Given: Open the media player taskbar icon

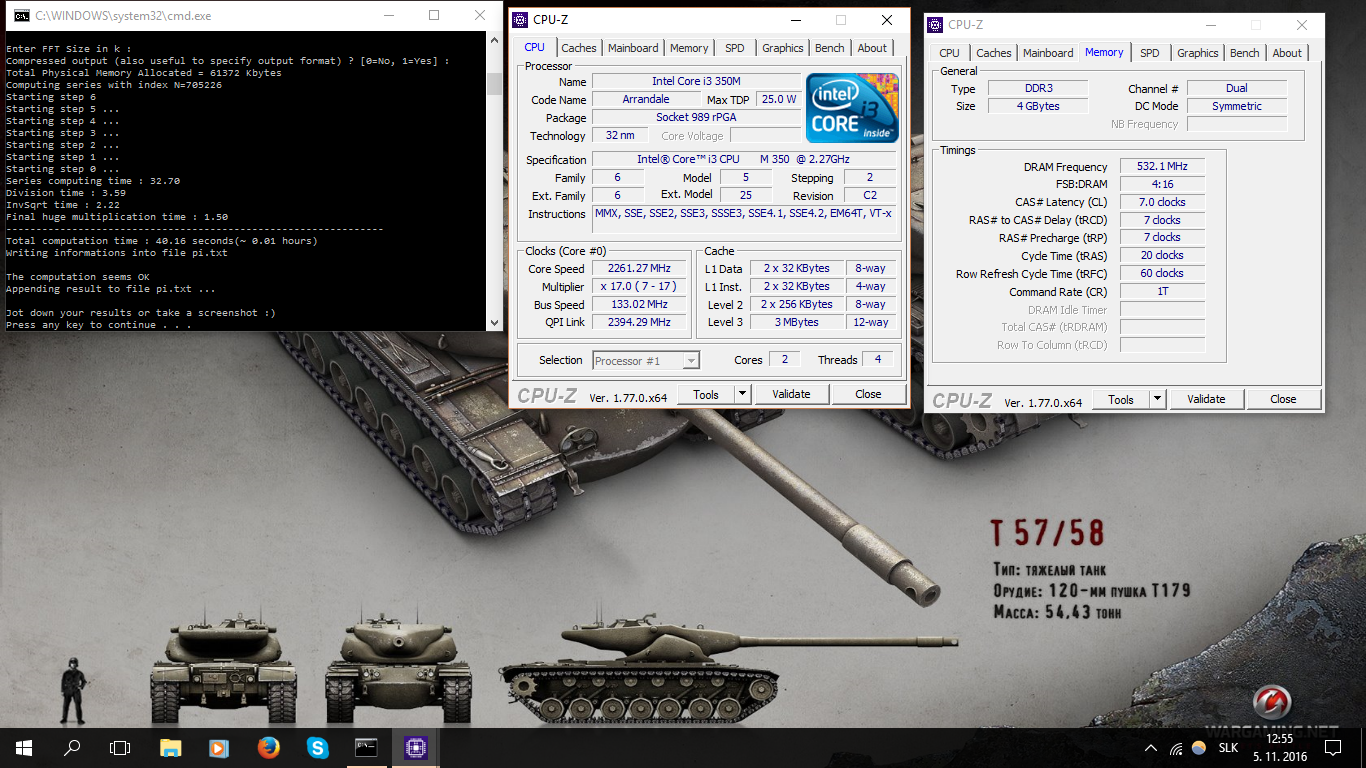Looking at the screenshot, I should click(x=219, y=748).
